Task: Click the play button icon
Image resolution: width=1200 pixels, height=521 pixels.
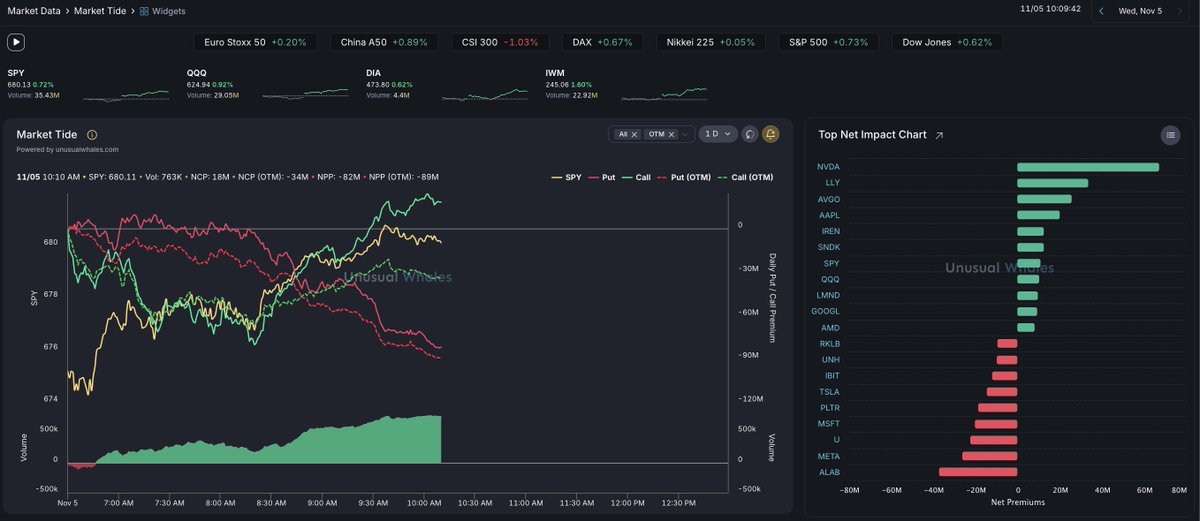Action: (16, 42)
